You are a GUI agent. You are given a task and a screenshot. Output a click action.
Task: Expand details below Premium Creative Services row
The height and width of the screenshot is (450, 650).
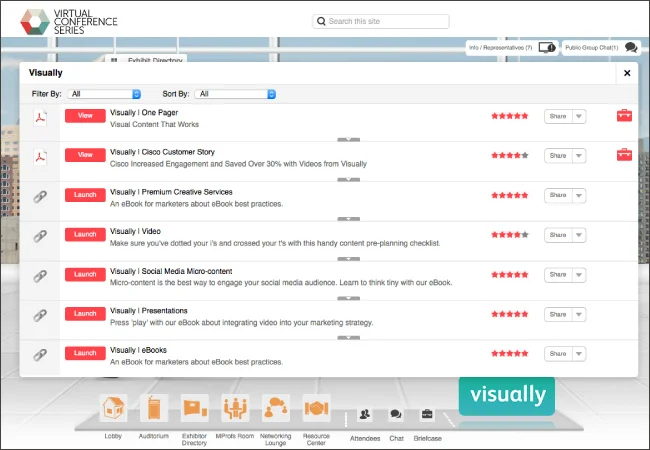[x=349, y=219]
